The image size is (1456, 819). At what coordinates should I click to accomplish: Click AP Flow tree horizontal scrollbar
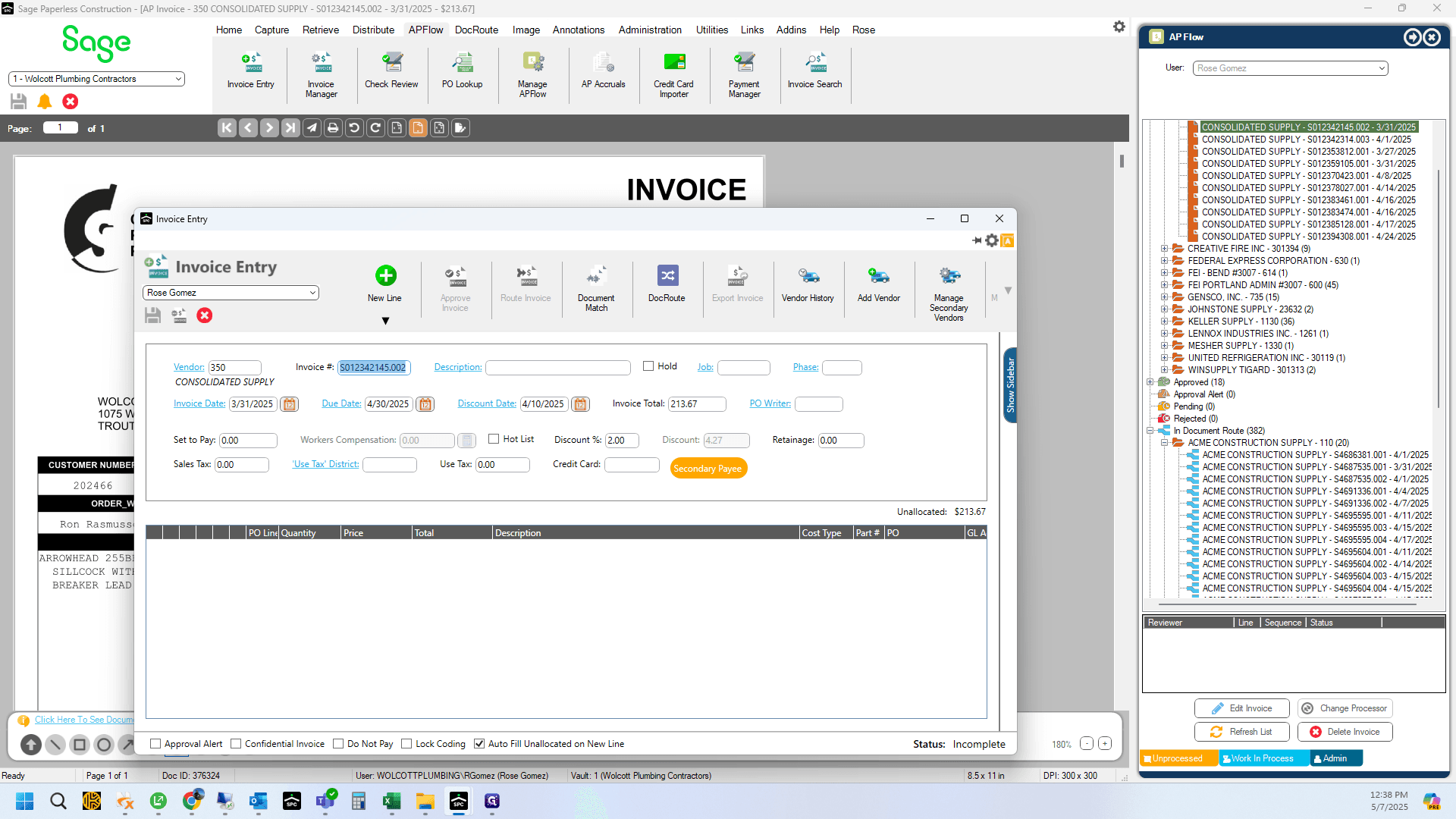1289,605
